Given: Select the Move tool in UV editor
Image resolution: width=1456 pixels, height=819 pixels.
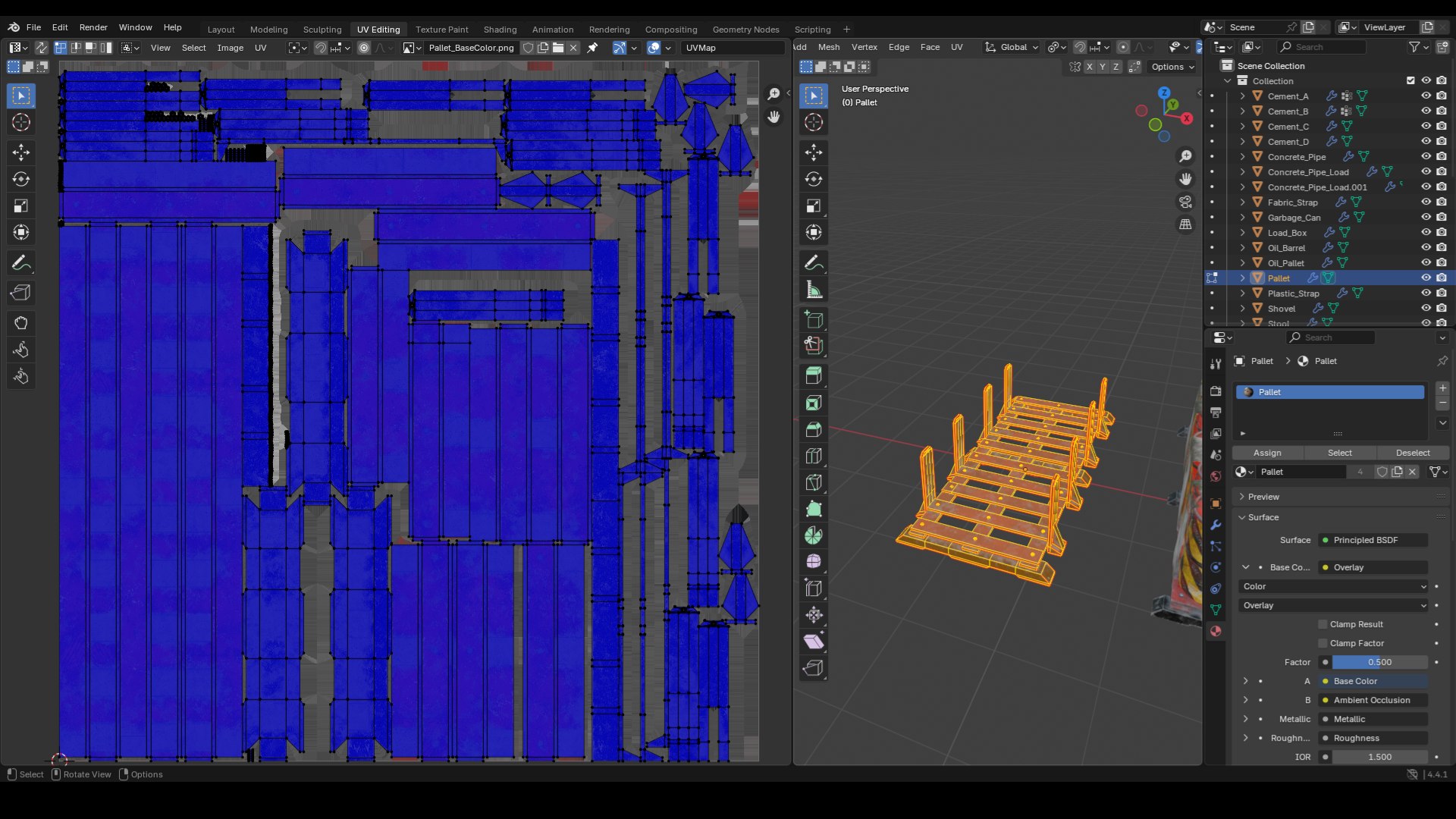Looking at the screenshot, I should coord(21,152).
